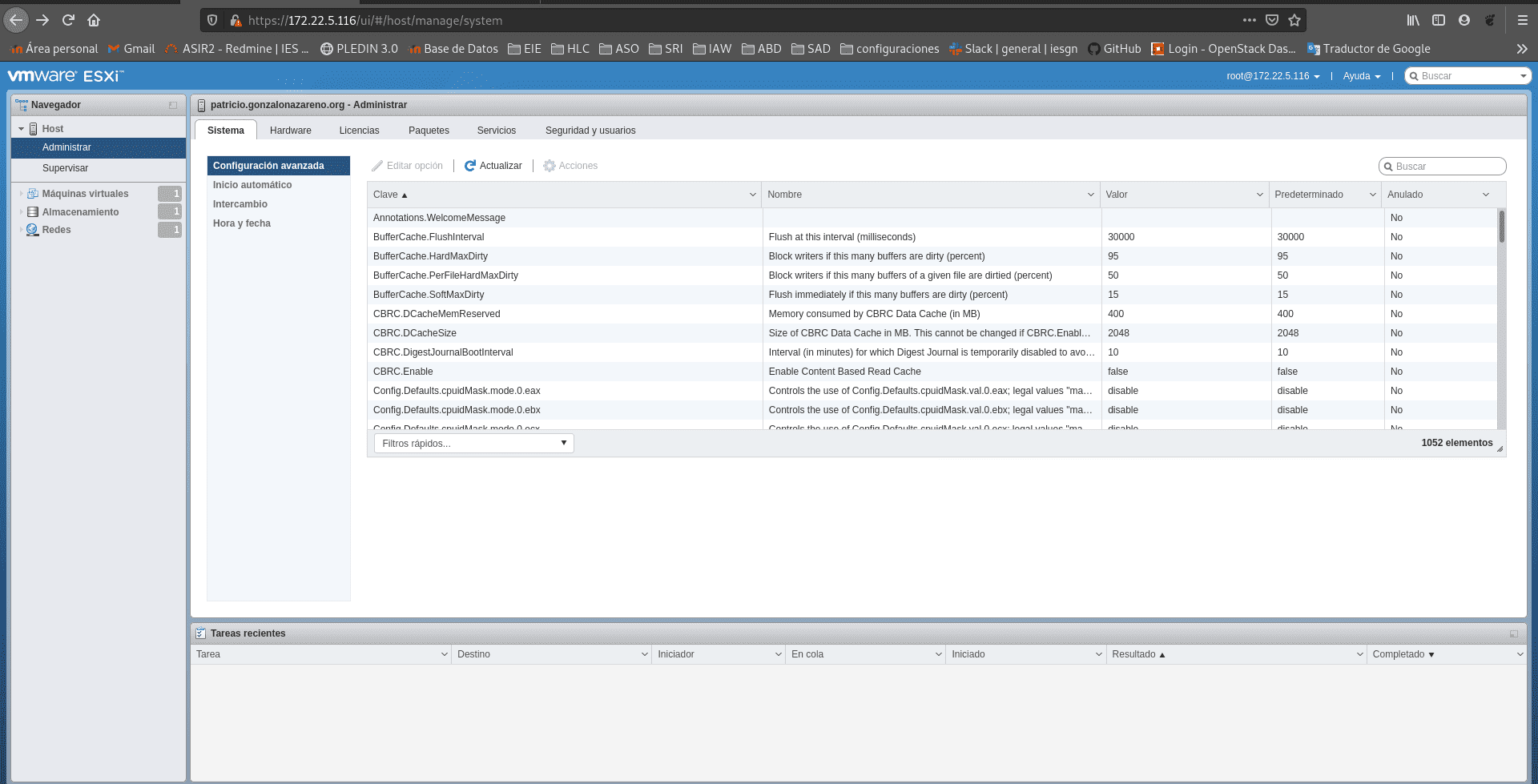Collapse the Host tree node

coord(22,129)
